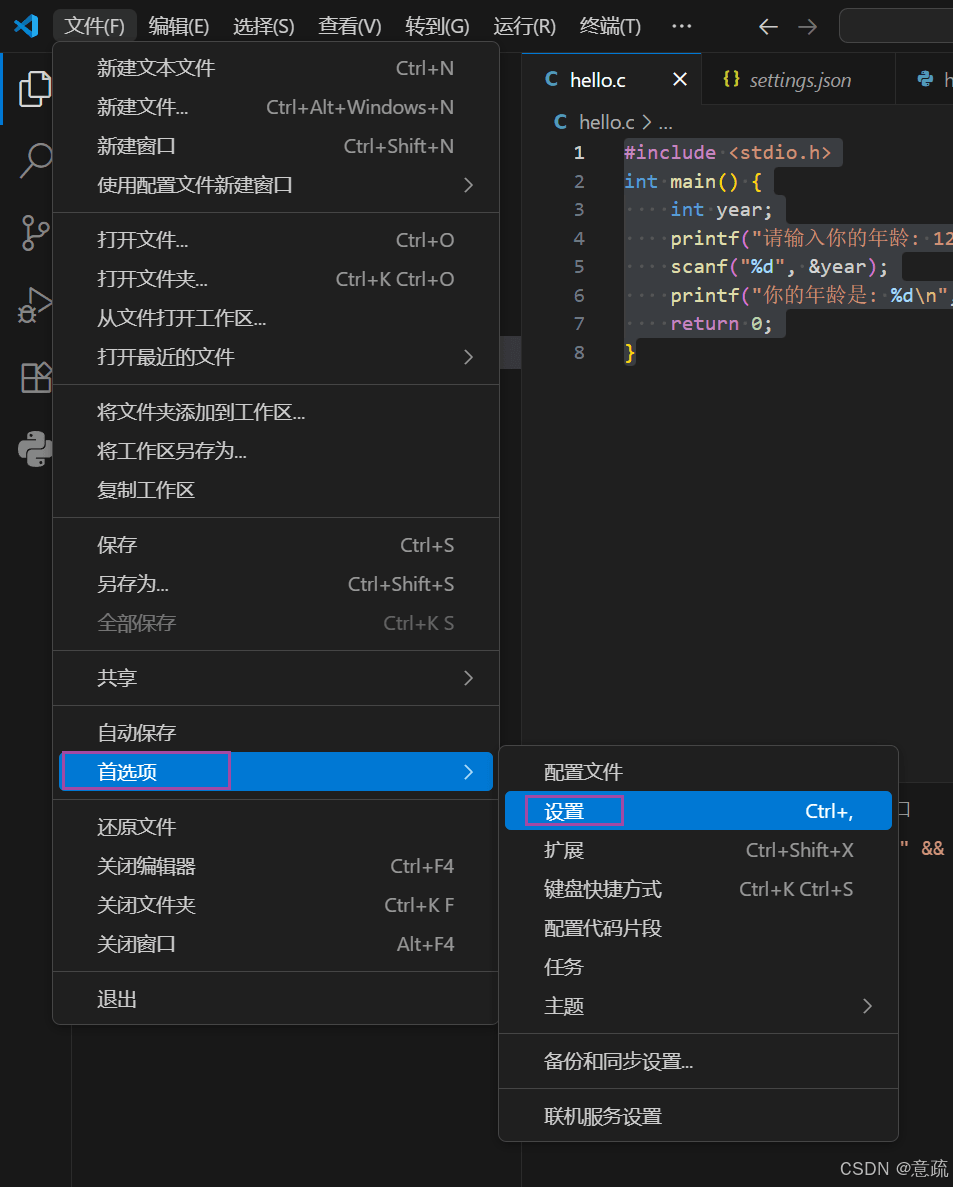Click the VS Code logo icon
Image resolution: width=953 pixels, height=1187 pixels.
[26, 26]
